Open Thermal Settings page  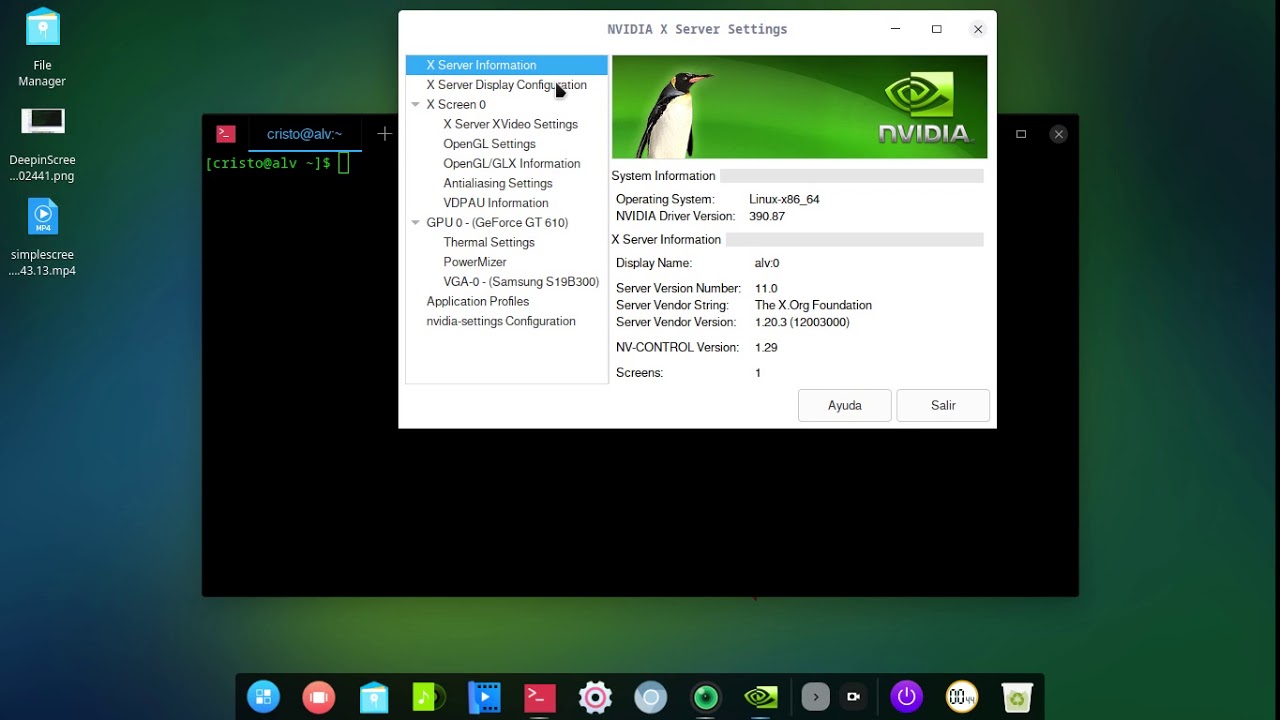488,242
